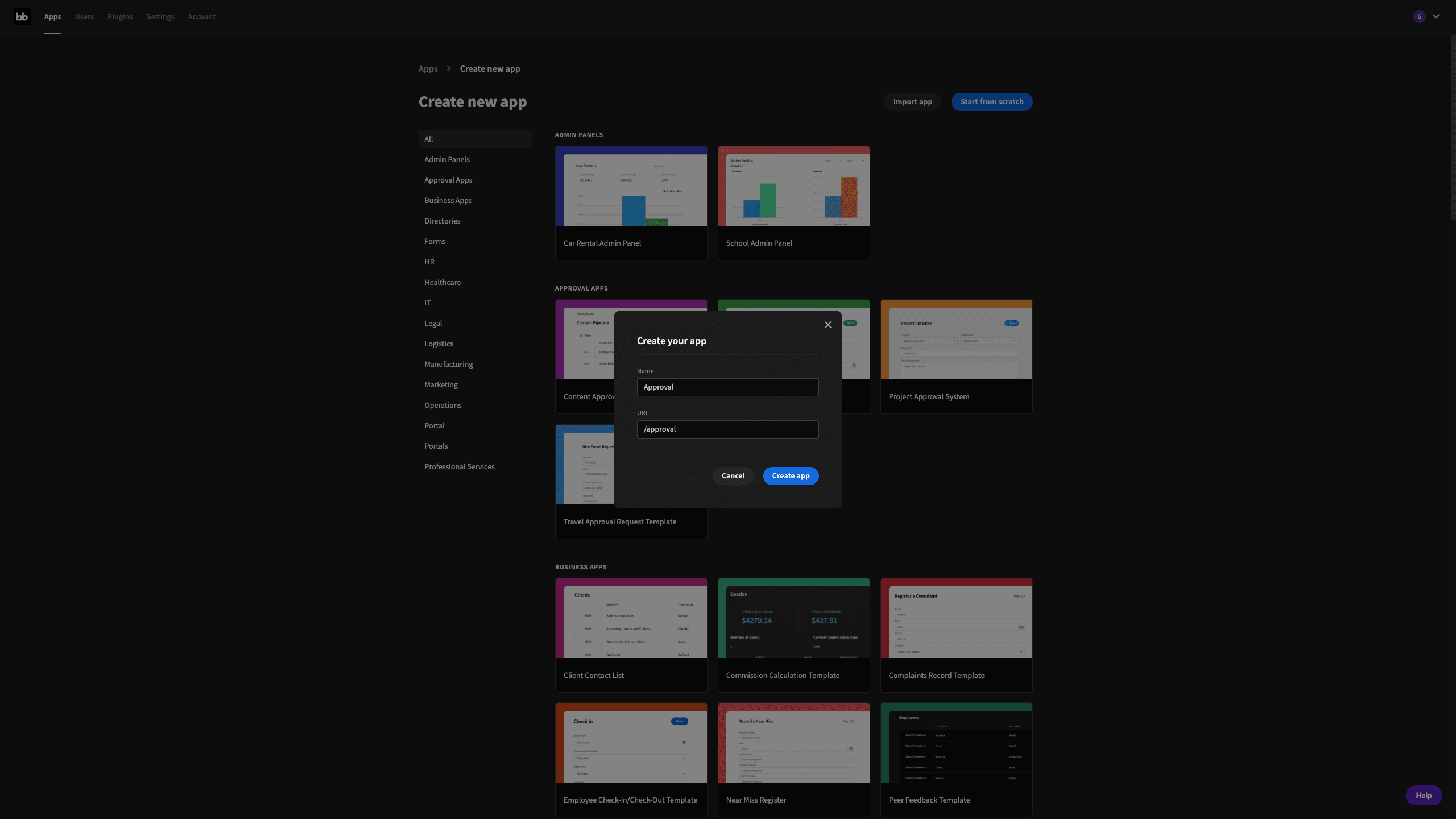Open the Car Rental Admin Panel template
This screenshot has width=1456, height=819.
(x=631, y=203)
